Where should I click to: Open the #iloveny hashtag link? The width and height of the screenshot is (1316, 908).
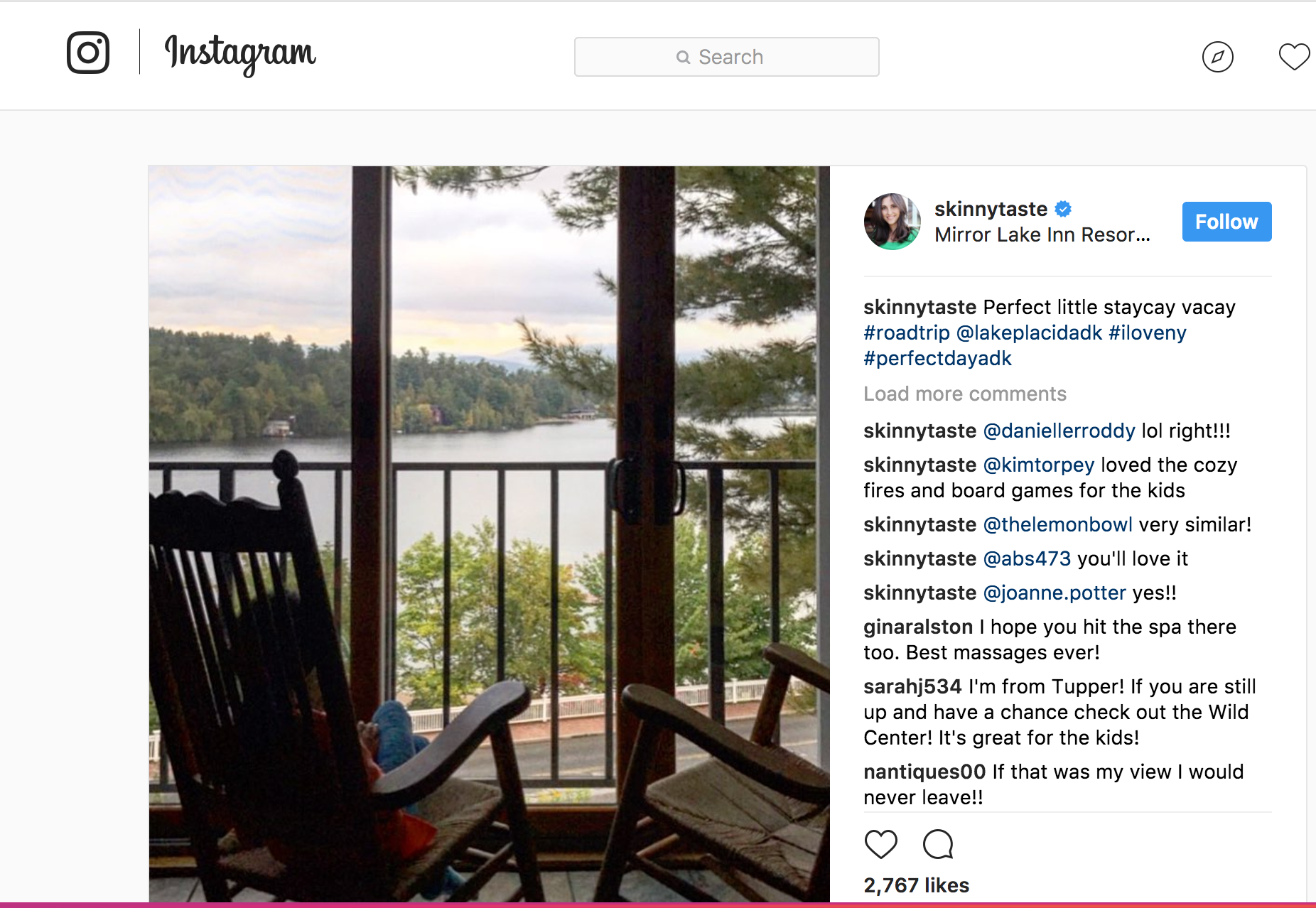click(x=1147, y=333)
